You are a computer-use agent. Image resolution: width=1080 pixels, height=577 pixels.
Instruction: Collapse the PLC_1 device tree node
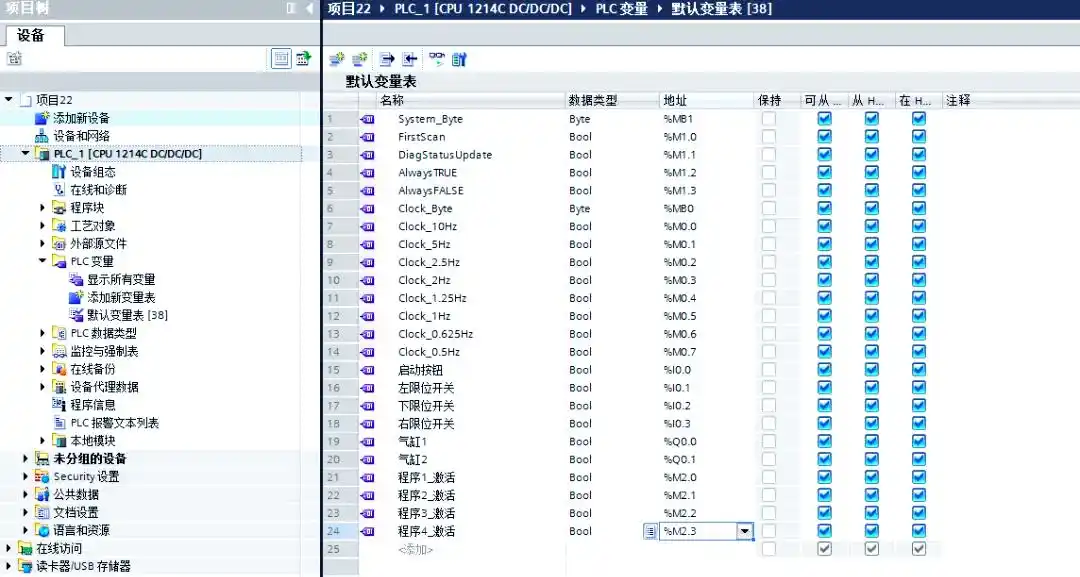tap(25, 153)
